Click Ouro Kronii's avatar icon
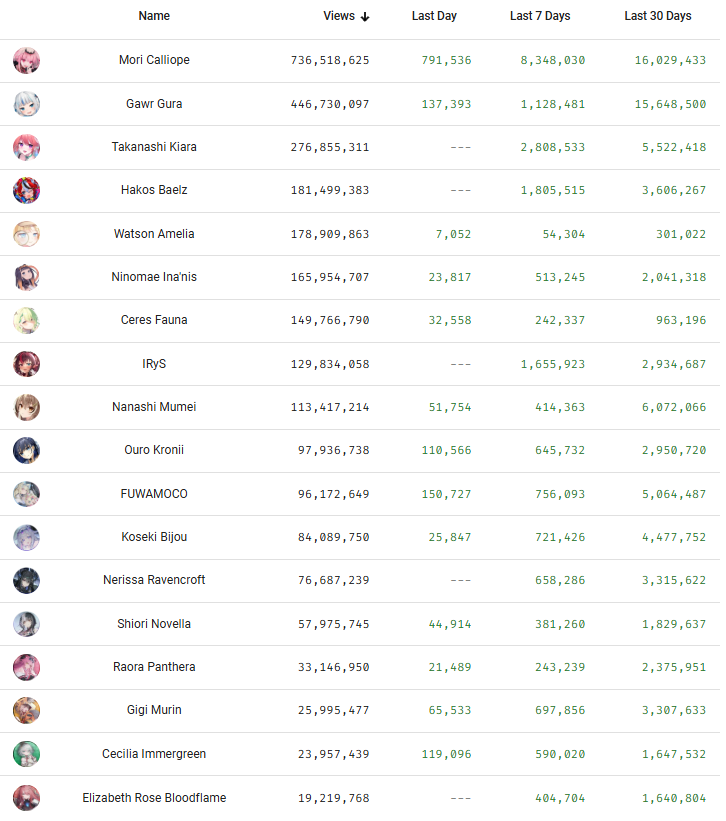 click(27, 451)
